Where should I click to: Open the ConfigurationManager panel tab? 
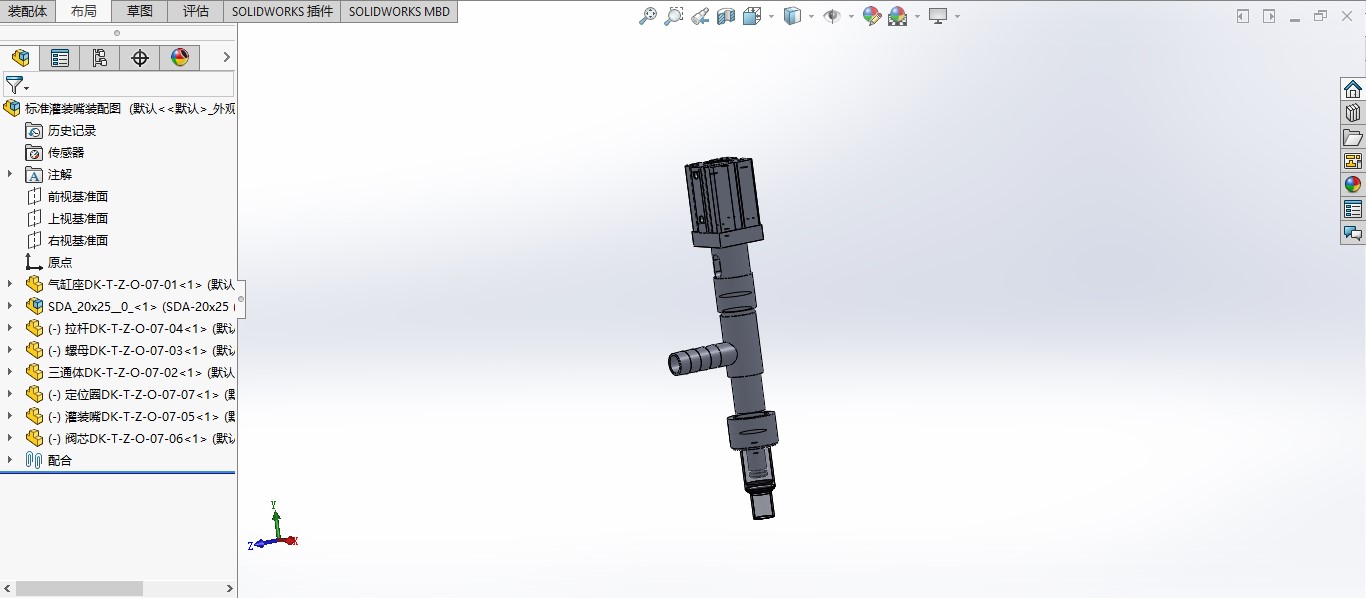coord(100,58)
